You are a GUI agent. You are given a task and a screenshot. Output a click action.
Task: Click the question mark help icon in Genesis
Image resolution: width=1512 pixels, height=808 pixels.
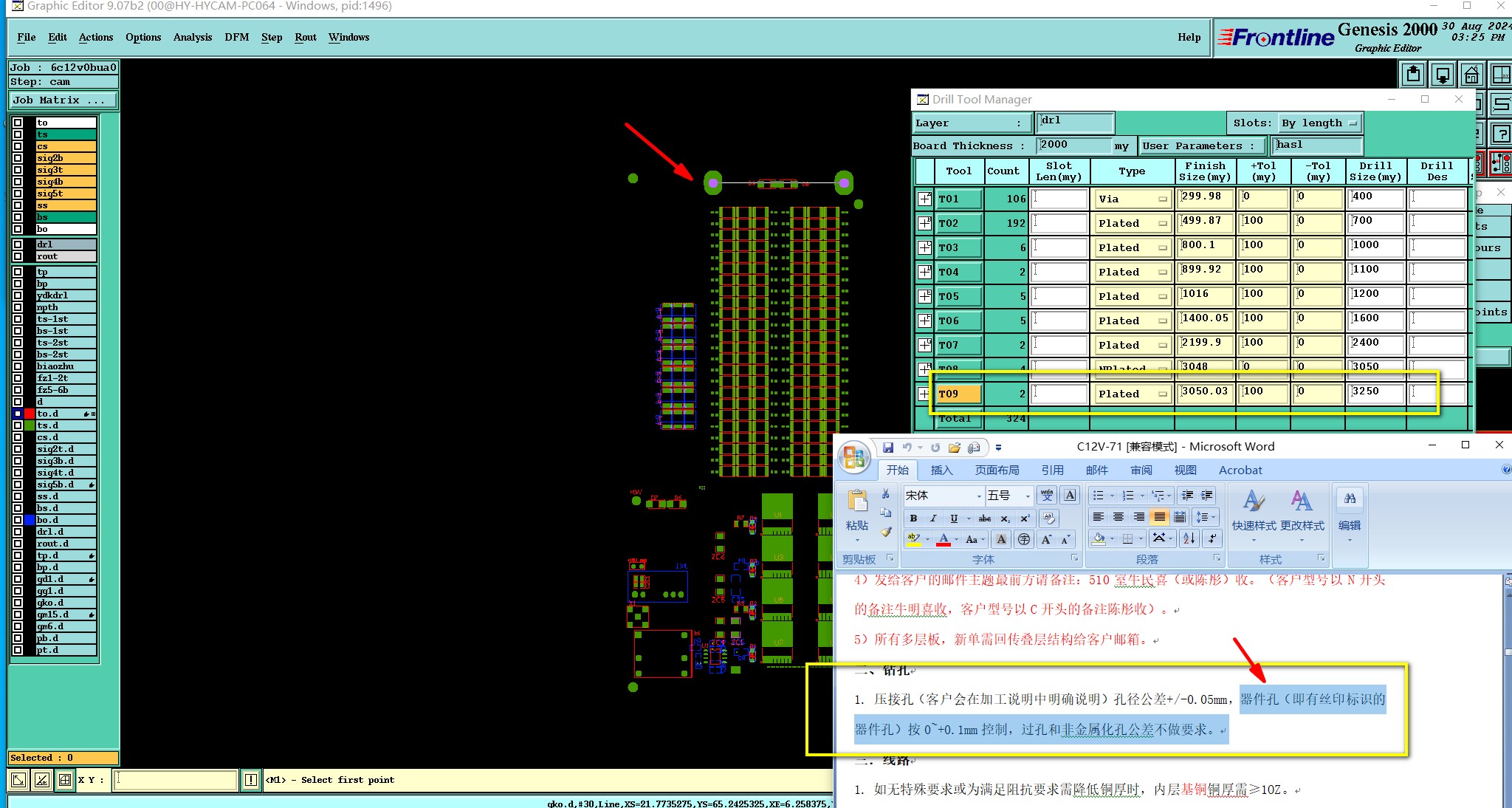pos(1501,134)
